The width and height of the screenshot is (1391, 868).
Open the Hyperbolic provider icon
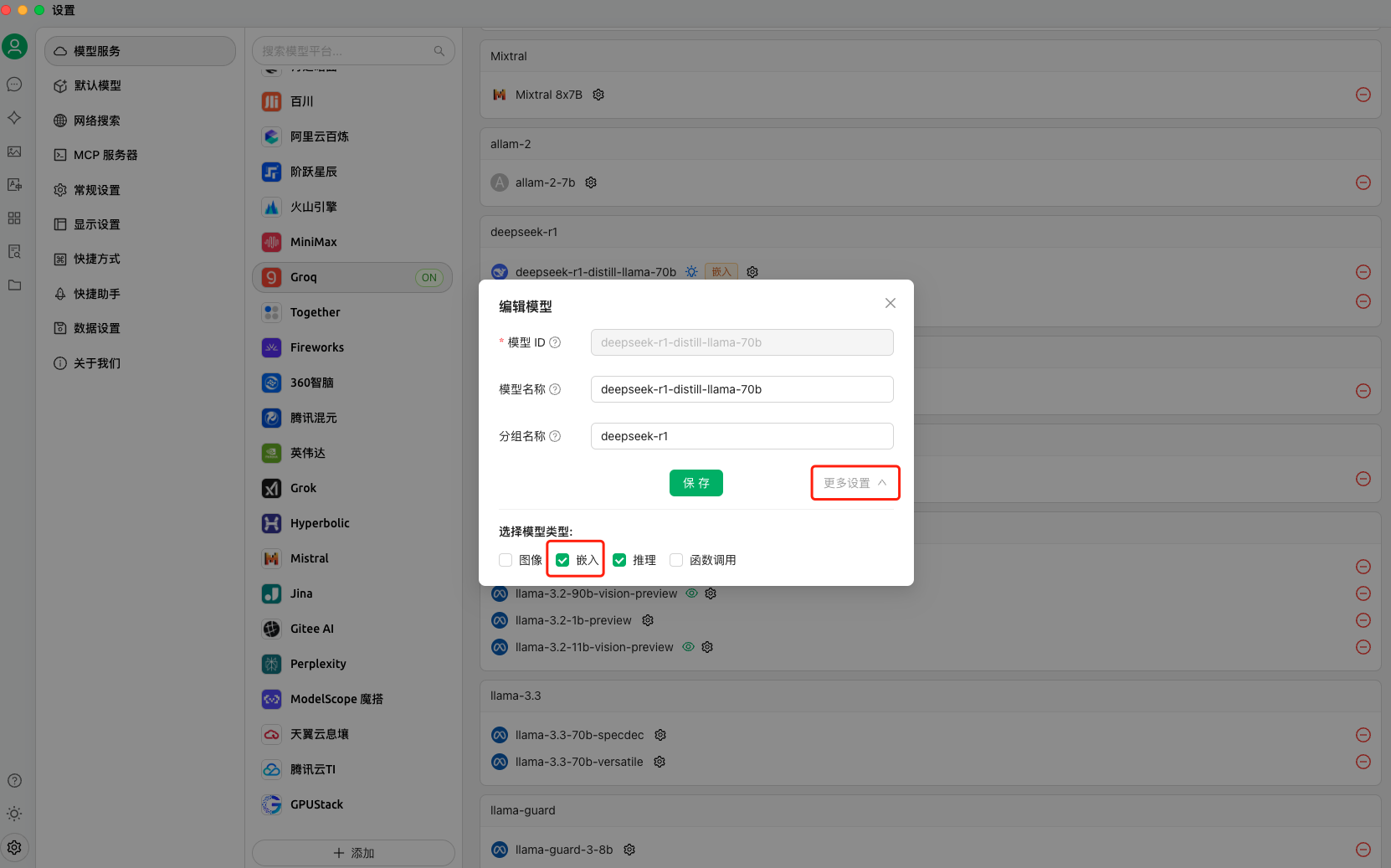271,523
